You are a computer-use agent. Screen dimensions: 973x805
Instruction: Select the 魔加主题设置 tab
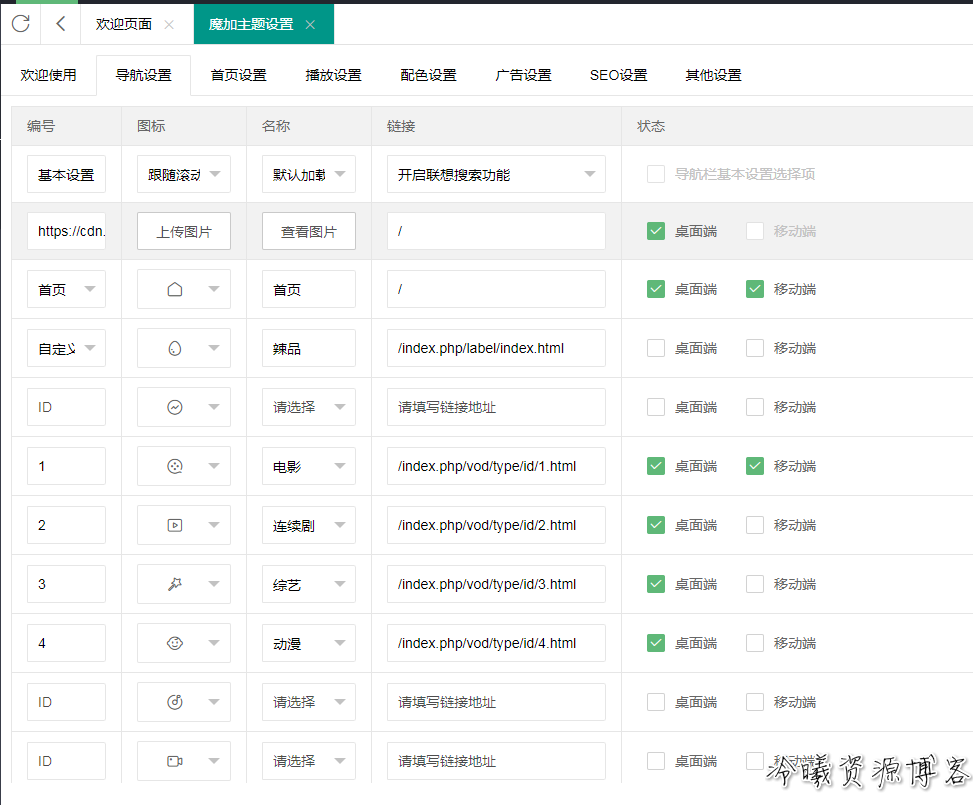251,24
